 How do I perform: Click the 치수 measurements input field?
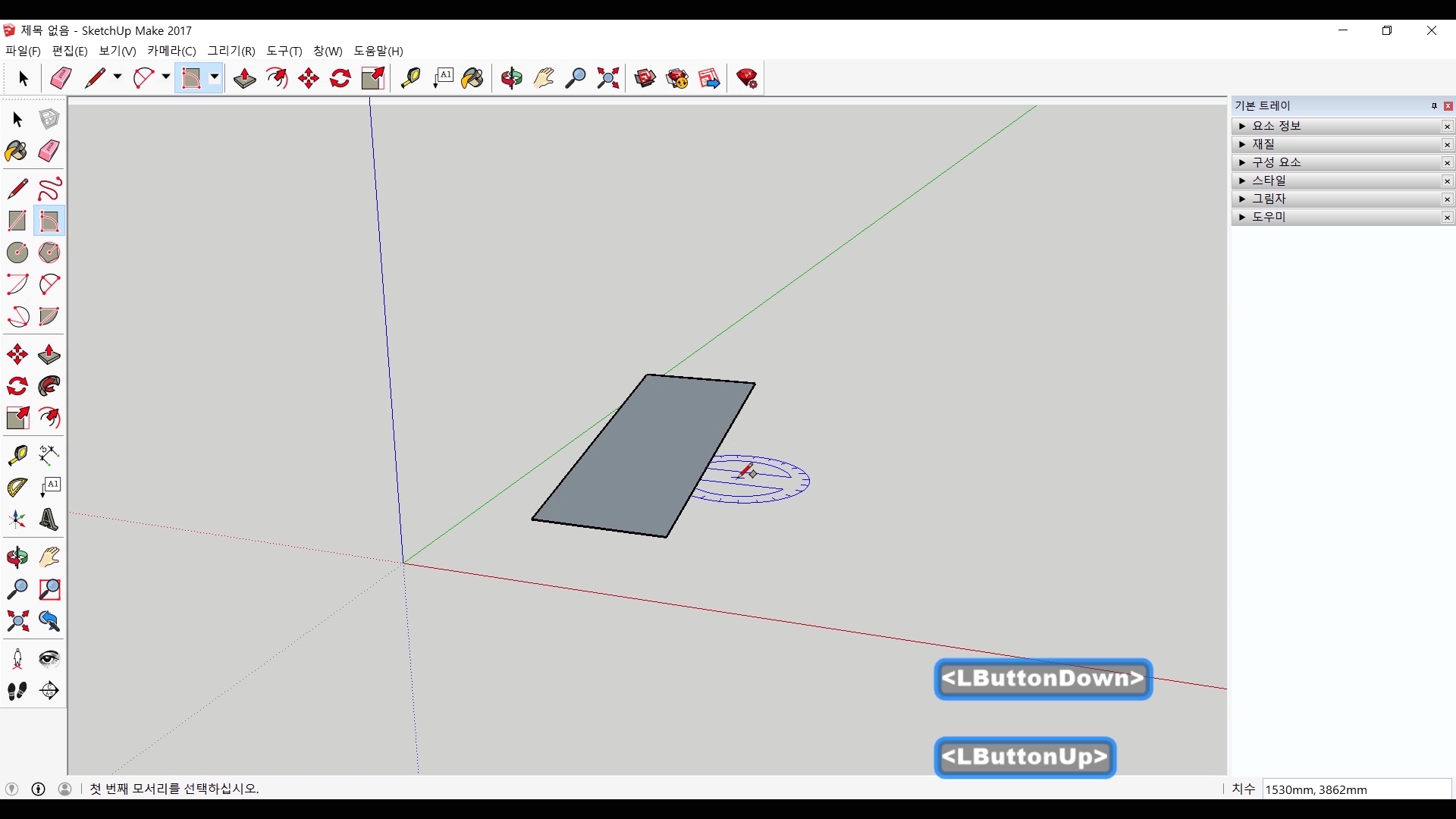point(1356,789)
